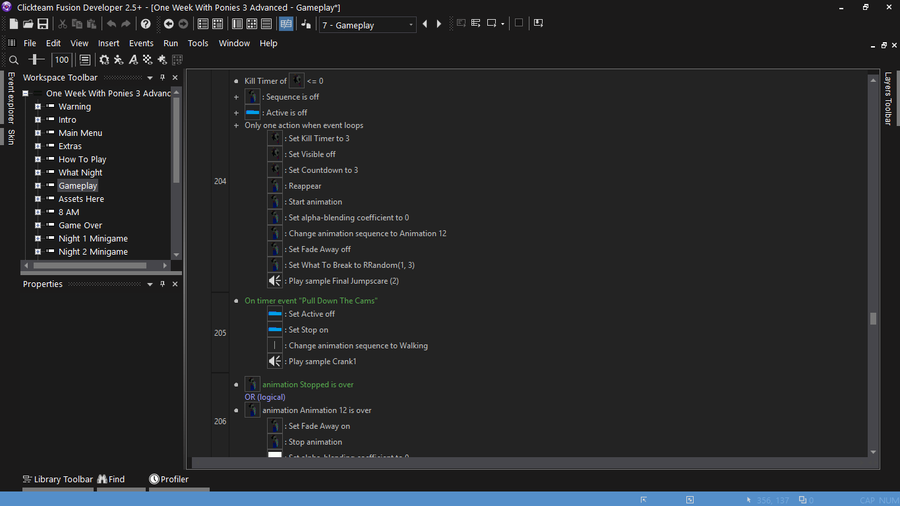Image resolution: width=900 pixels, height=506 pixels.
Task: Select action 'Set Kill Timer to 3'
Action: click(319, 138)
